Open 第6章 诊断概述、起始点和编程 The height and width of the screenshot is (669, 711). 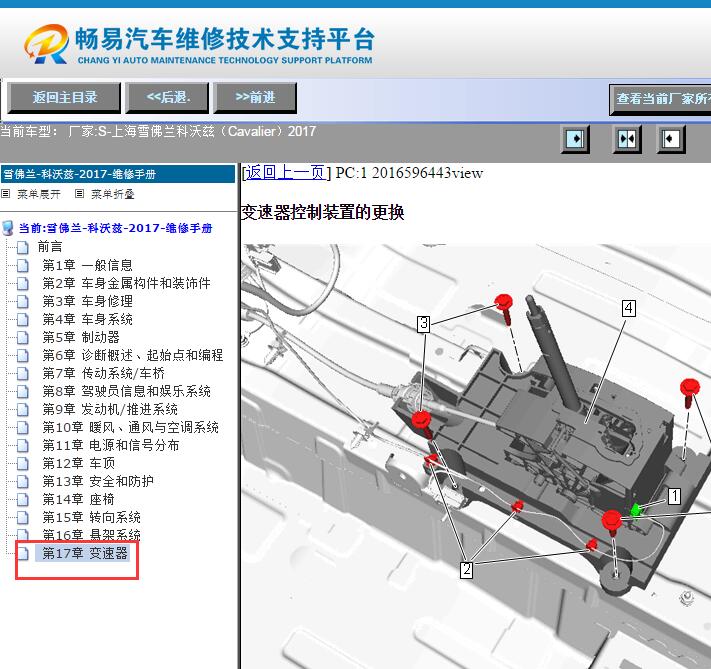click(132, 355)
